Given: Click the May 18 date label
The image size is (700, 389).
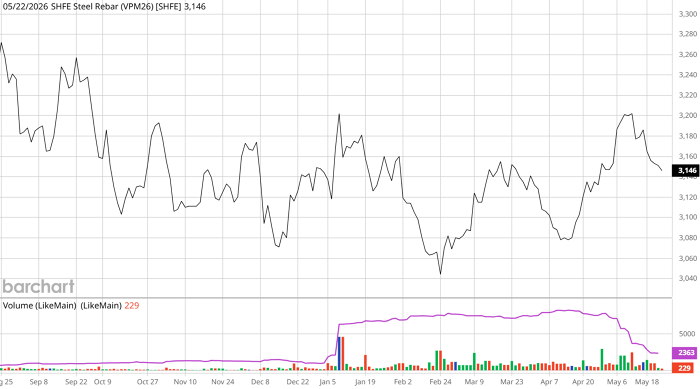Looking at the screenshot, I should [x=647, y=382].
